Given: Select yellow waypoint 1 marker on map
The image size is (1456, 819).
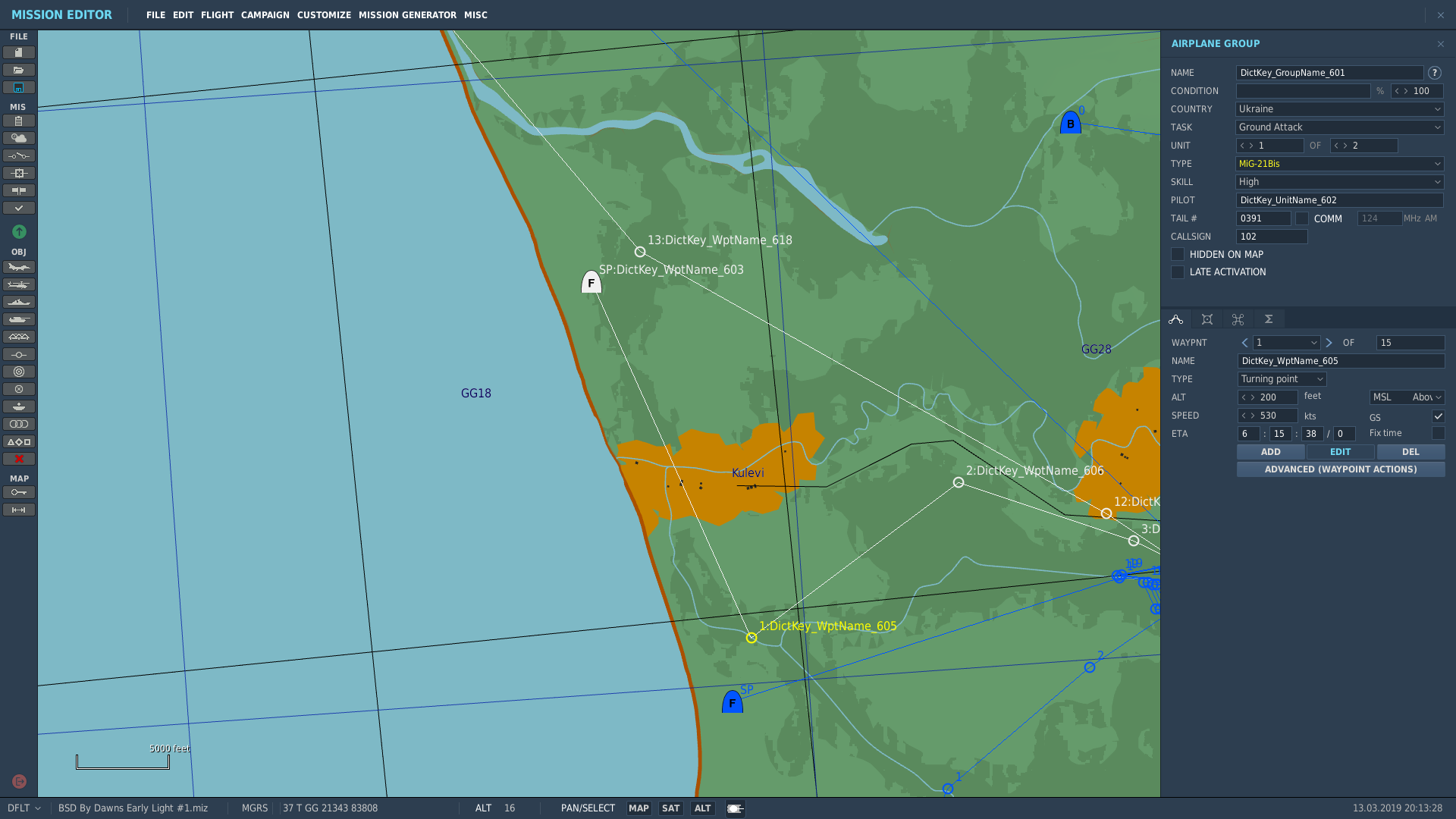Looking at the screenshot, I should pyautogui.click(x=752, y=638).
